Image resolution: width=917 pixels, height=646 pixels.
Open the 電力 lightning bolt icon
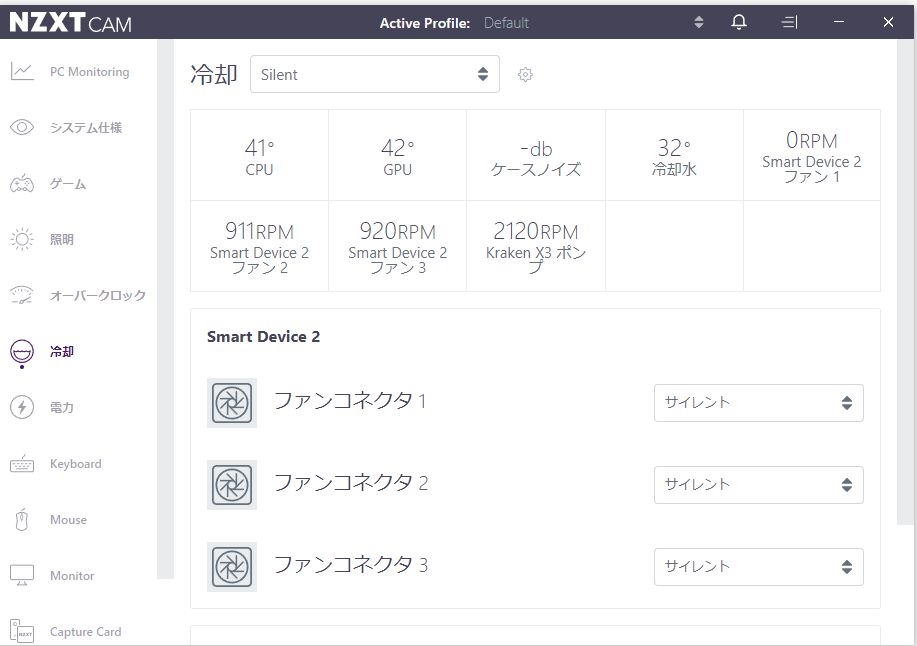click(x=22, y=407)
